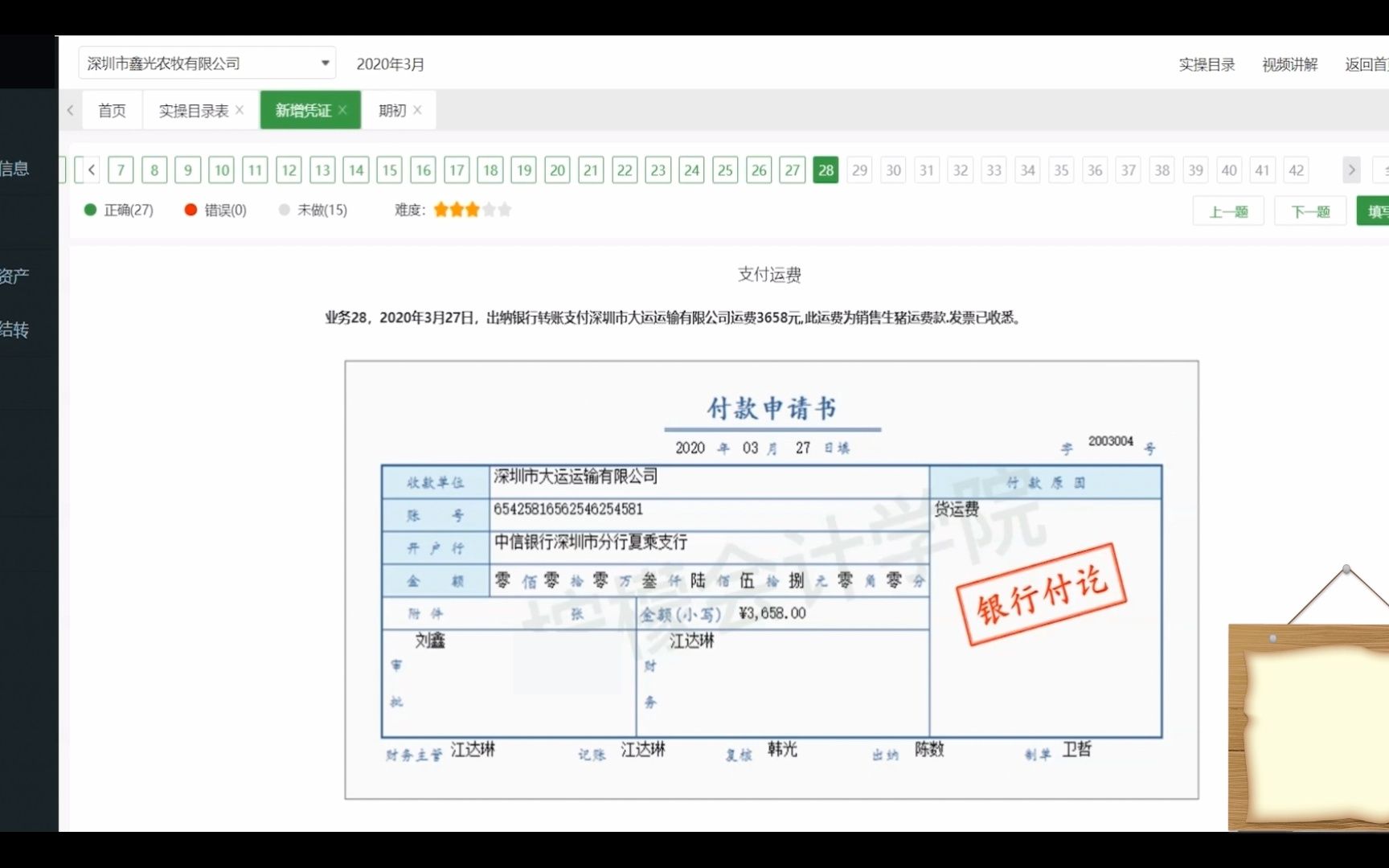Image resolution: width=1389 pixels, height=868 pixels.
Task: Jump to question 39
Action: click(x=1196, y=170)
